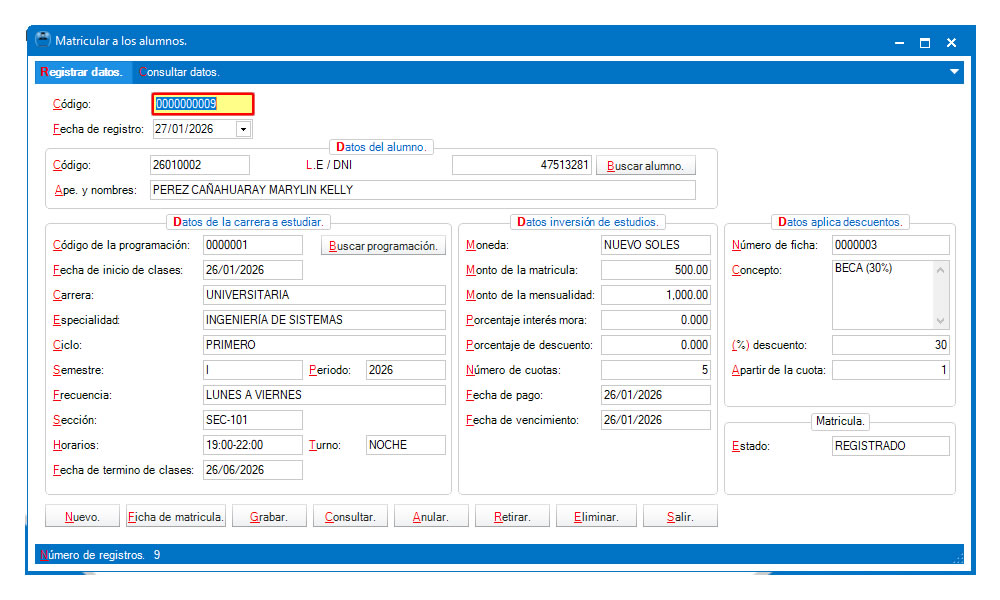Click the Buscar alumno button
Viewport: 1000px width, 600px height.
click(x=645, y=166)
